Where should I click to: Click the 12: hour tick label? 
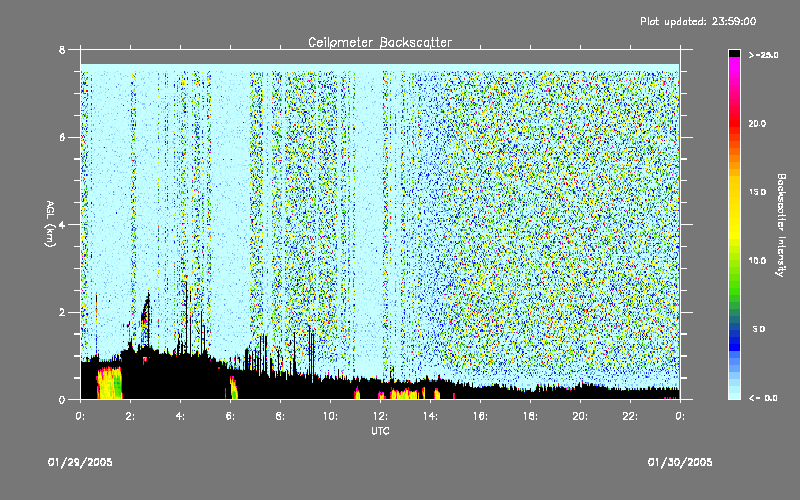tap(380, 416)
